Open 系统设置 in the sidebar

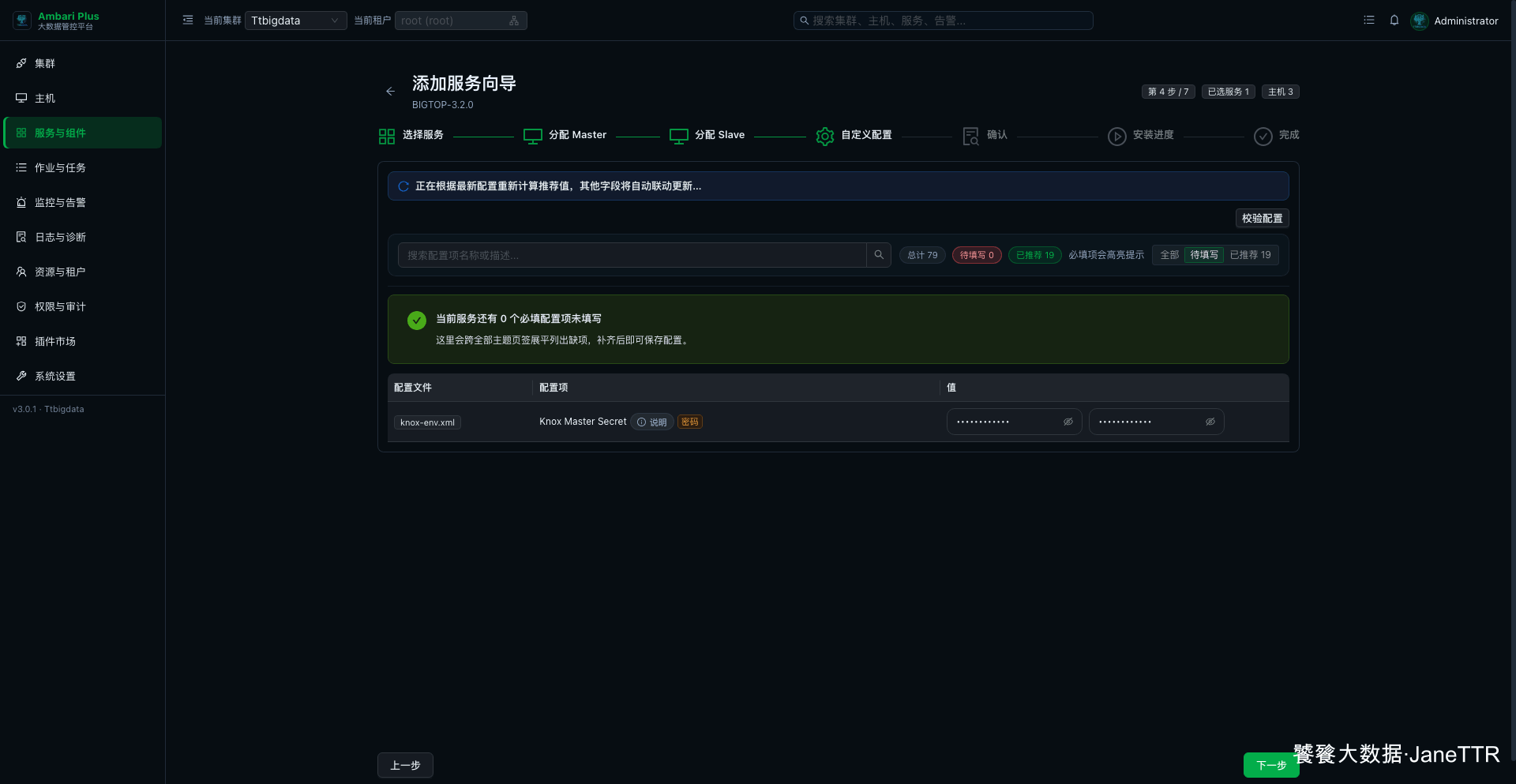[x=83, y=376]
